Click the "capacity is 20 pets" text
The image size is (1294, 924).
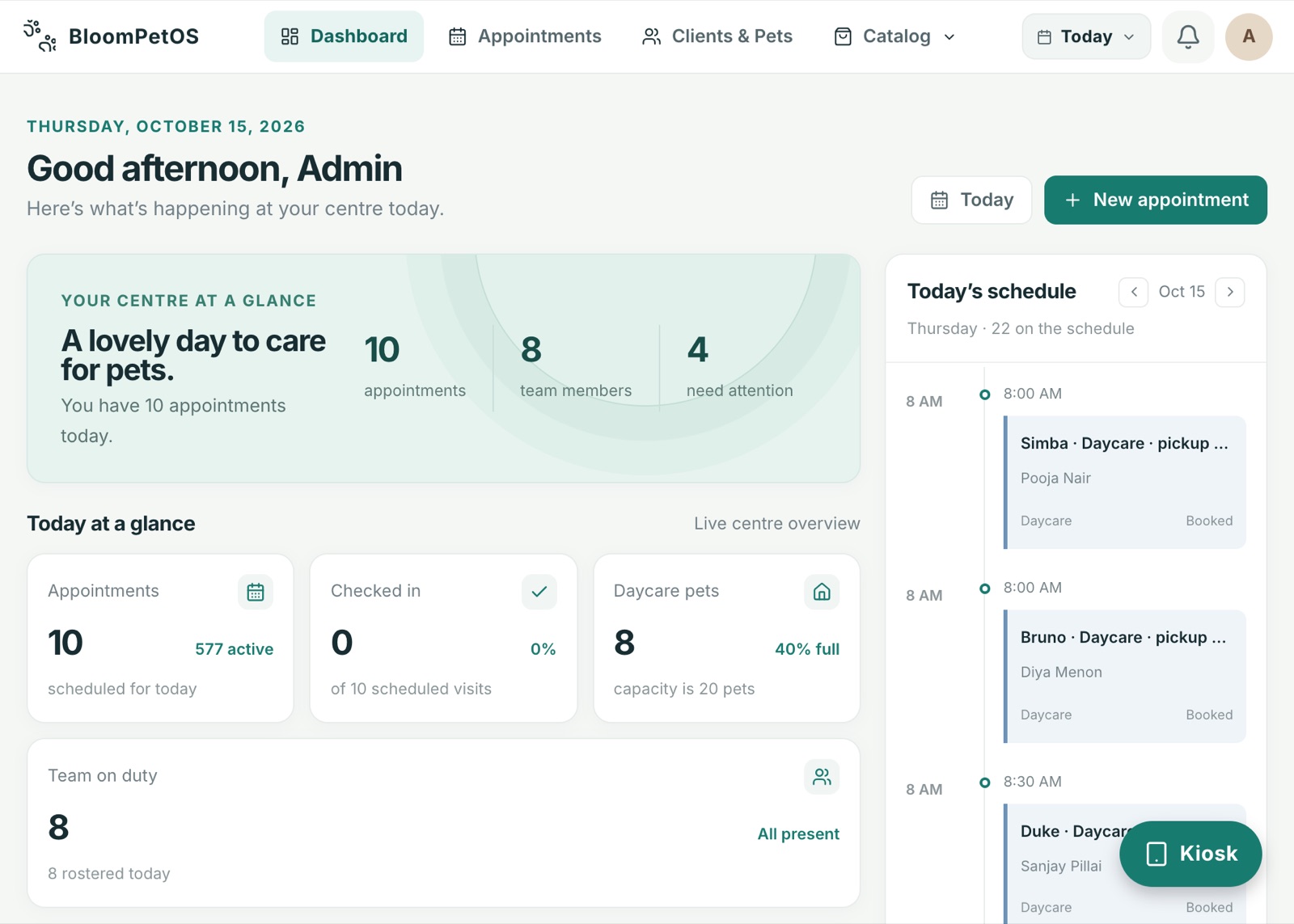684,689
